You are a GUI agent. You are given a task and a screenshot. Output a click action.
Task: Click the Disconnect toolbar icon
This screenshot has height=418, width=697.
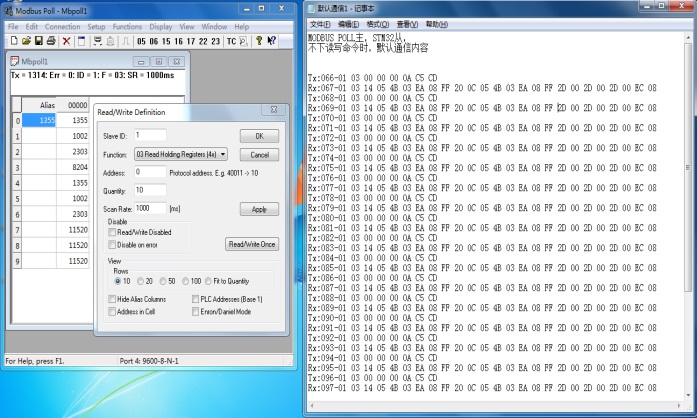(110, 41)
